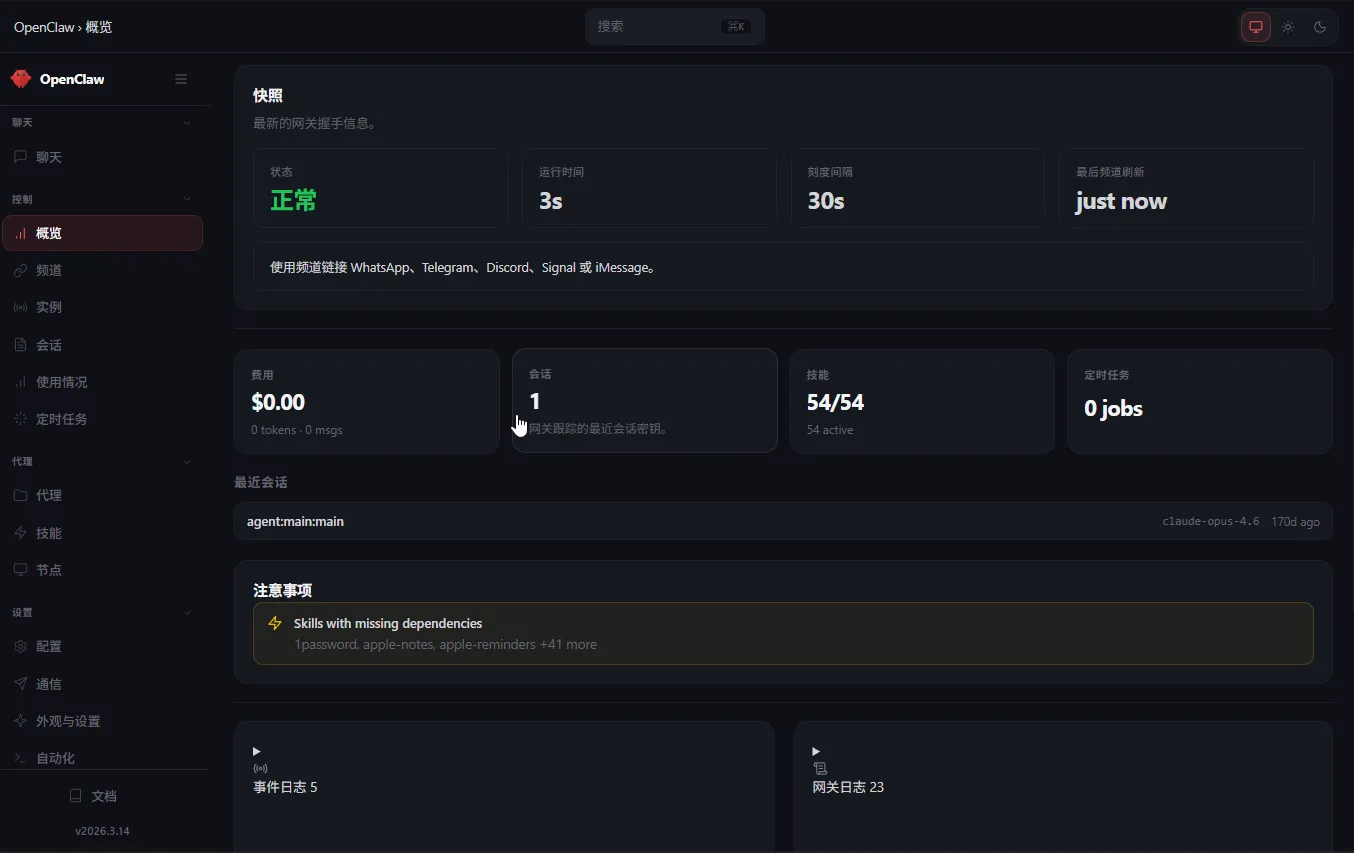Click the OpenClaw breadcrumb in the top bar
The image size is (1354, 853).
click(x=44, y=27)
